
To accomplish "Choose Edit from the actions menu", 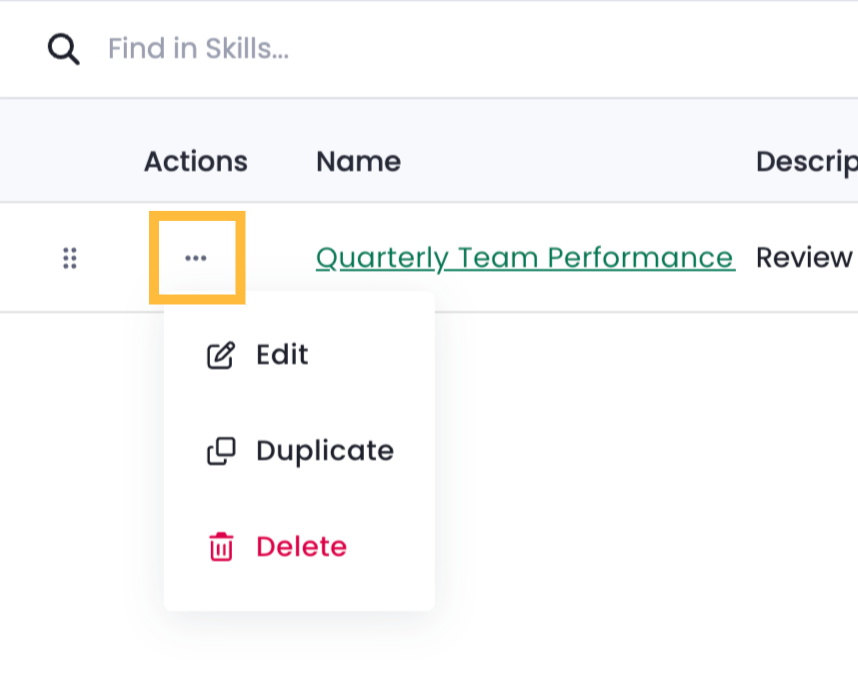I will (299, 354).
